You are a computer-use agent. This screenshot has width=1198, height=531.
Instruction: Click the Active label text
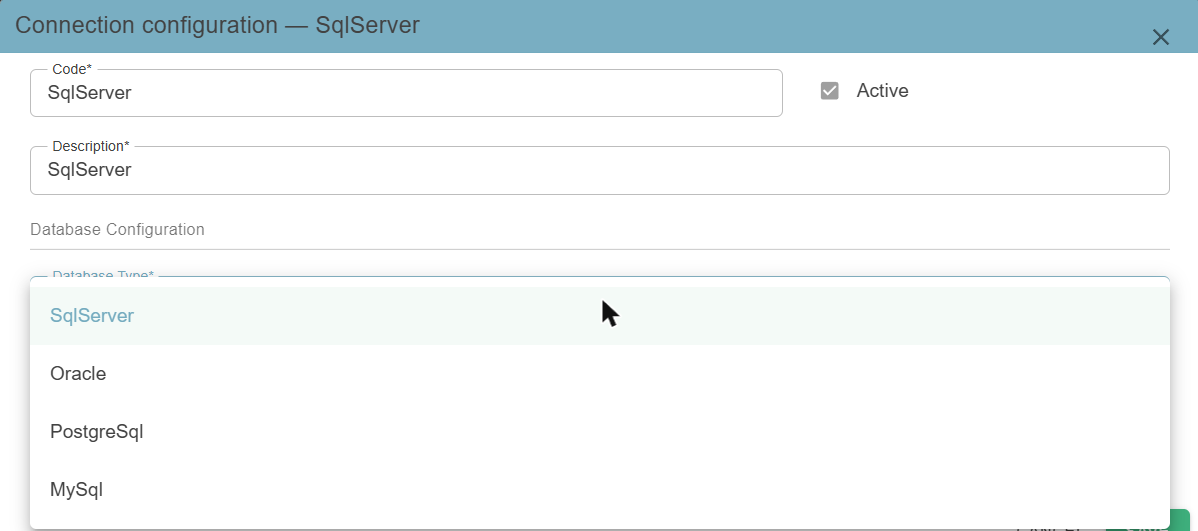[882, 91]
